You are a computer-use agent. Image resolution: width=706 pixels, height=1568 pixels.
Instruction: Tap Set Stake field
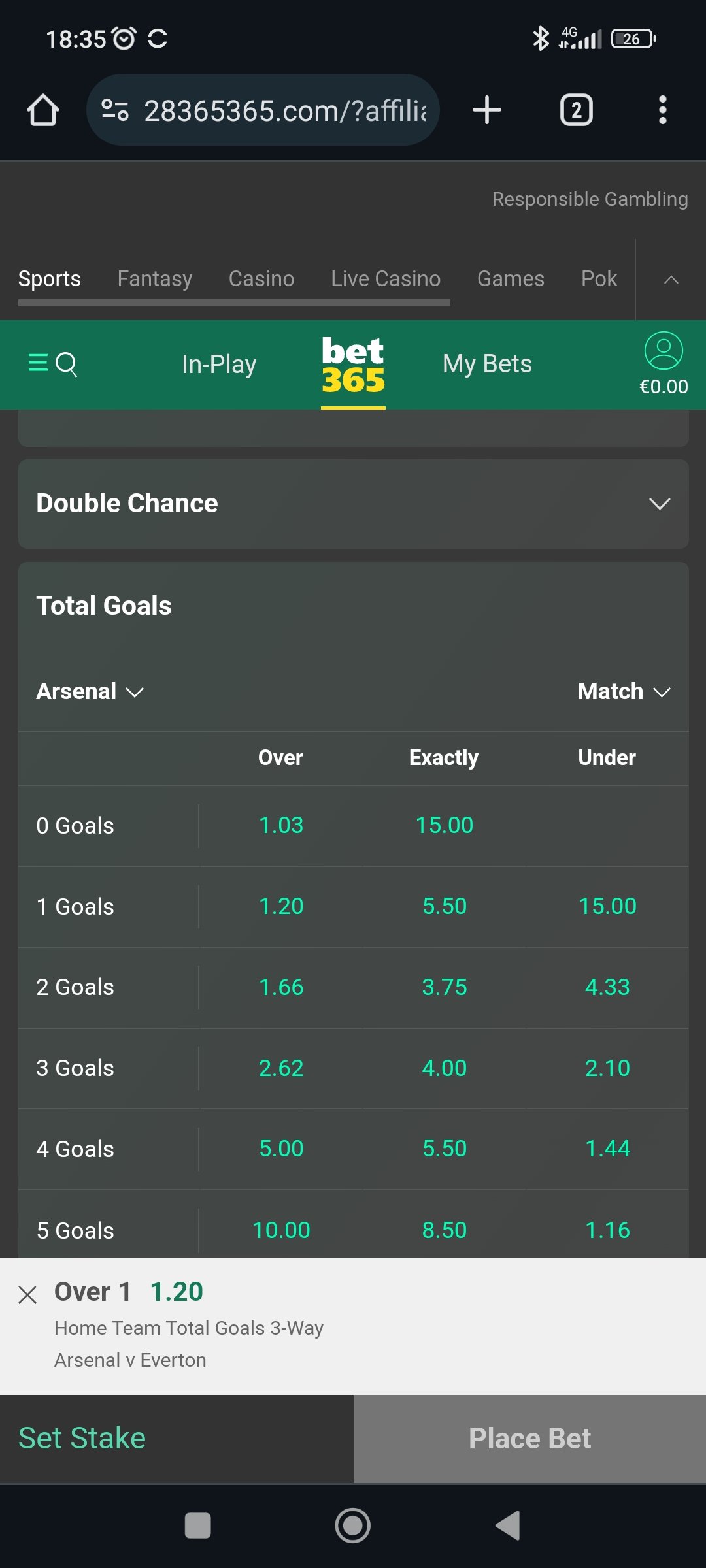point(176,1439)
